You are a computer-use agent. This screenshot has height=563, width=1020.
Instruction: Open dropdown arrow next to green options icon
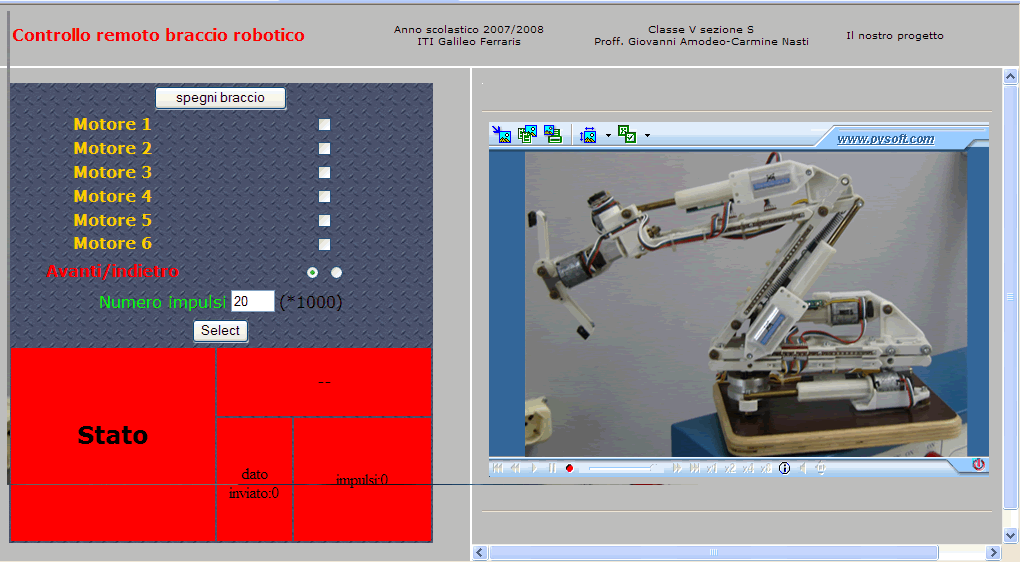click(647, 135)
